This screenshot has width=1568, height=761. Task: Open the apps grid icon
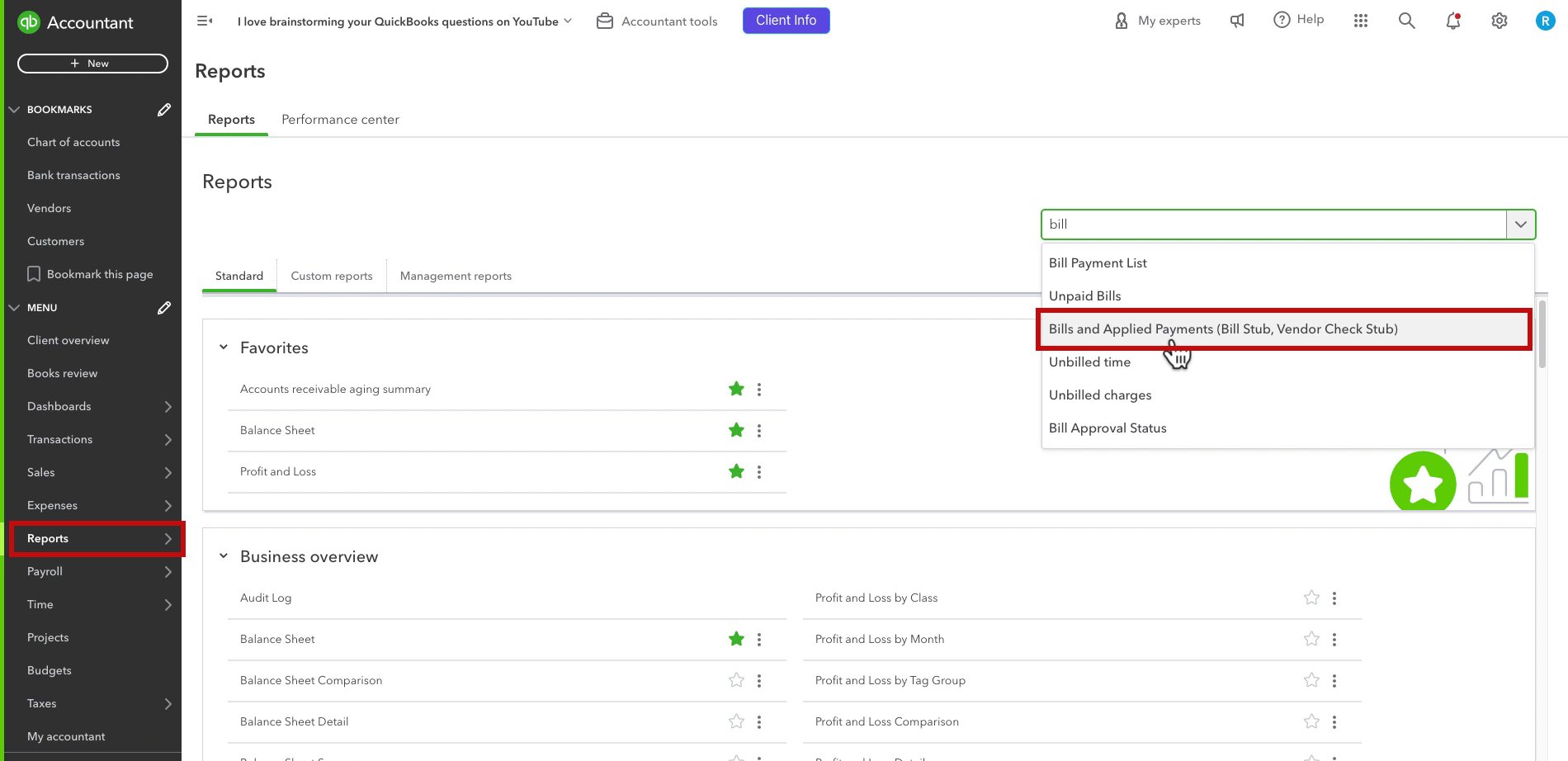pyautogui.click(x=1361, y=21)
